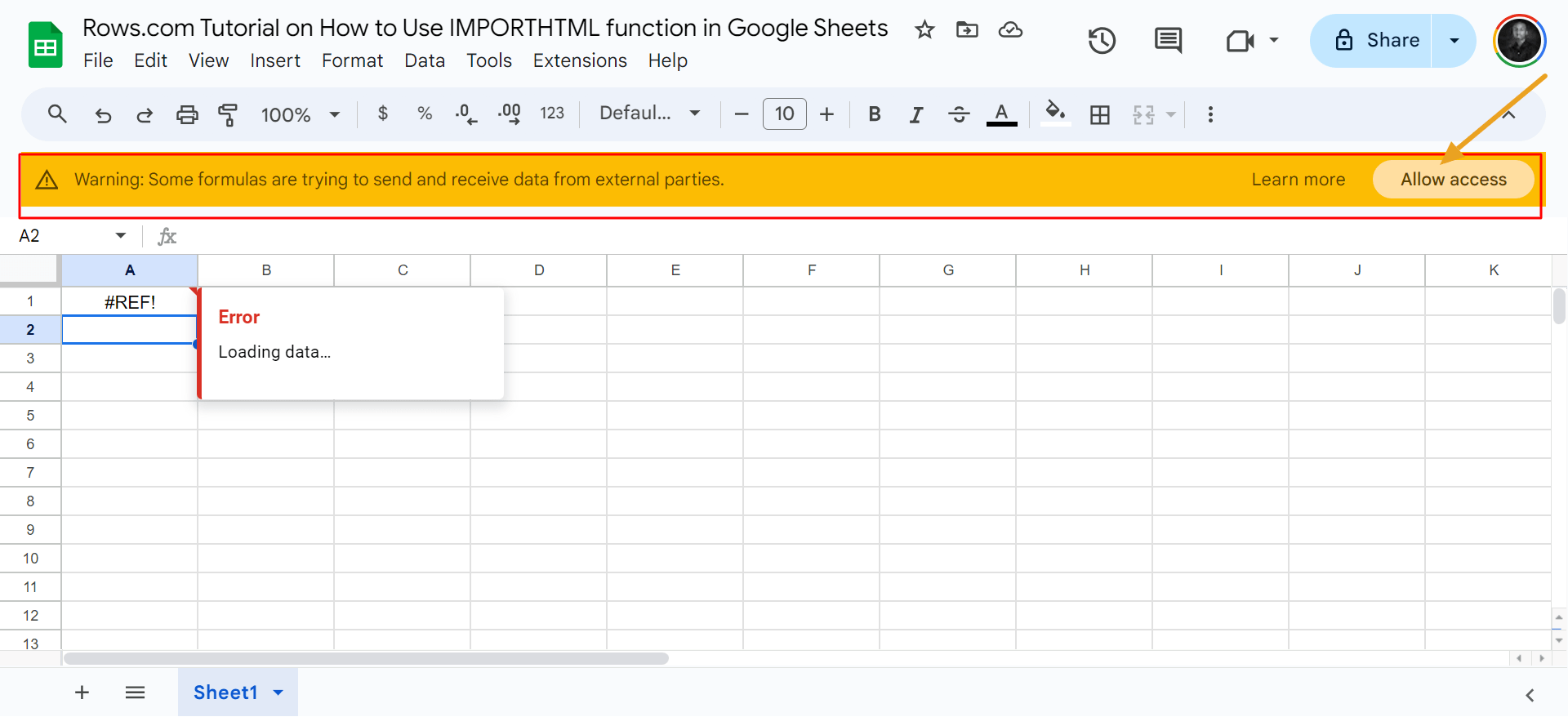Expand merge cells options arrow

pyautogui.click(x=1171, y=115)
